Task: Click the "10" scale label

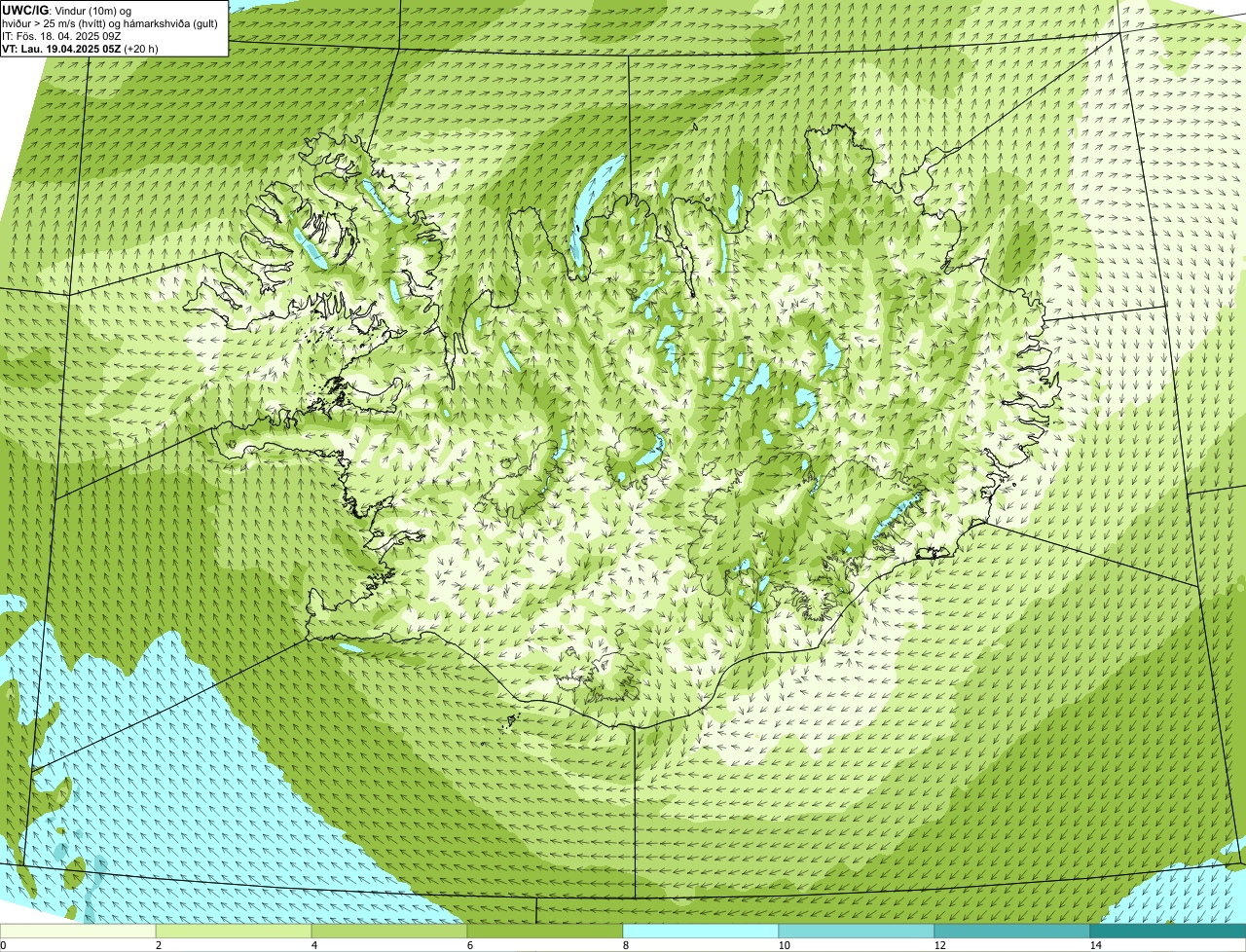Action: point(784,945)
